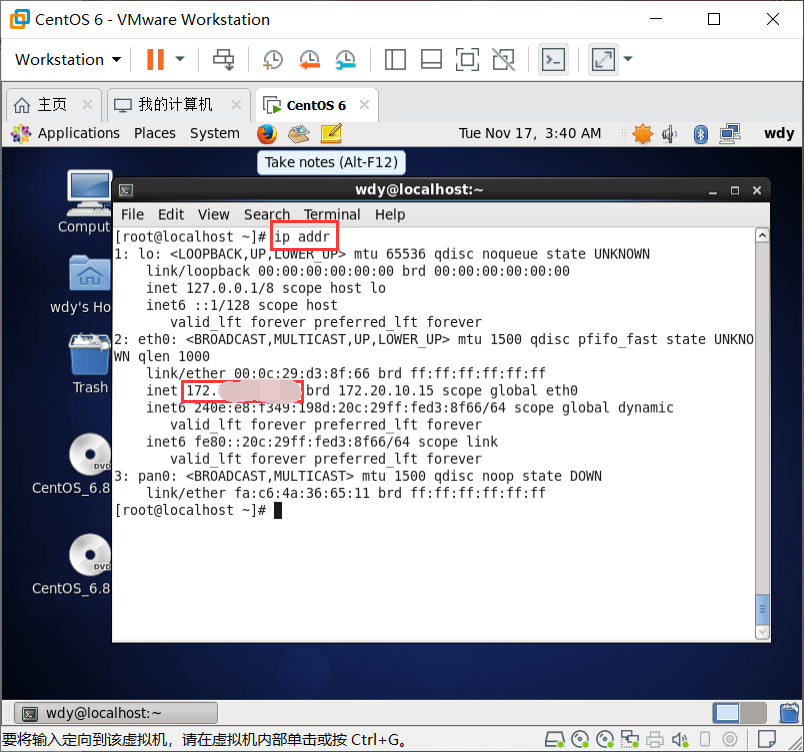This screenshot has height=752, width=804.
Task: Toggle Unity mode icon
Action: point(503,59)
